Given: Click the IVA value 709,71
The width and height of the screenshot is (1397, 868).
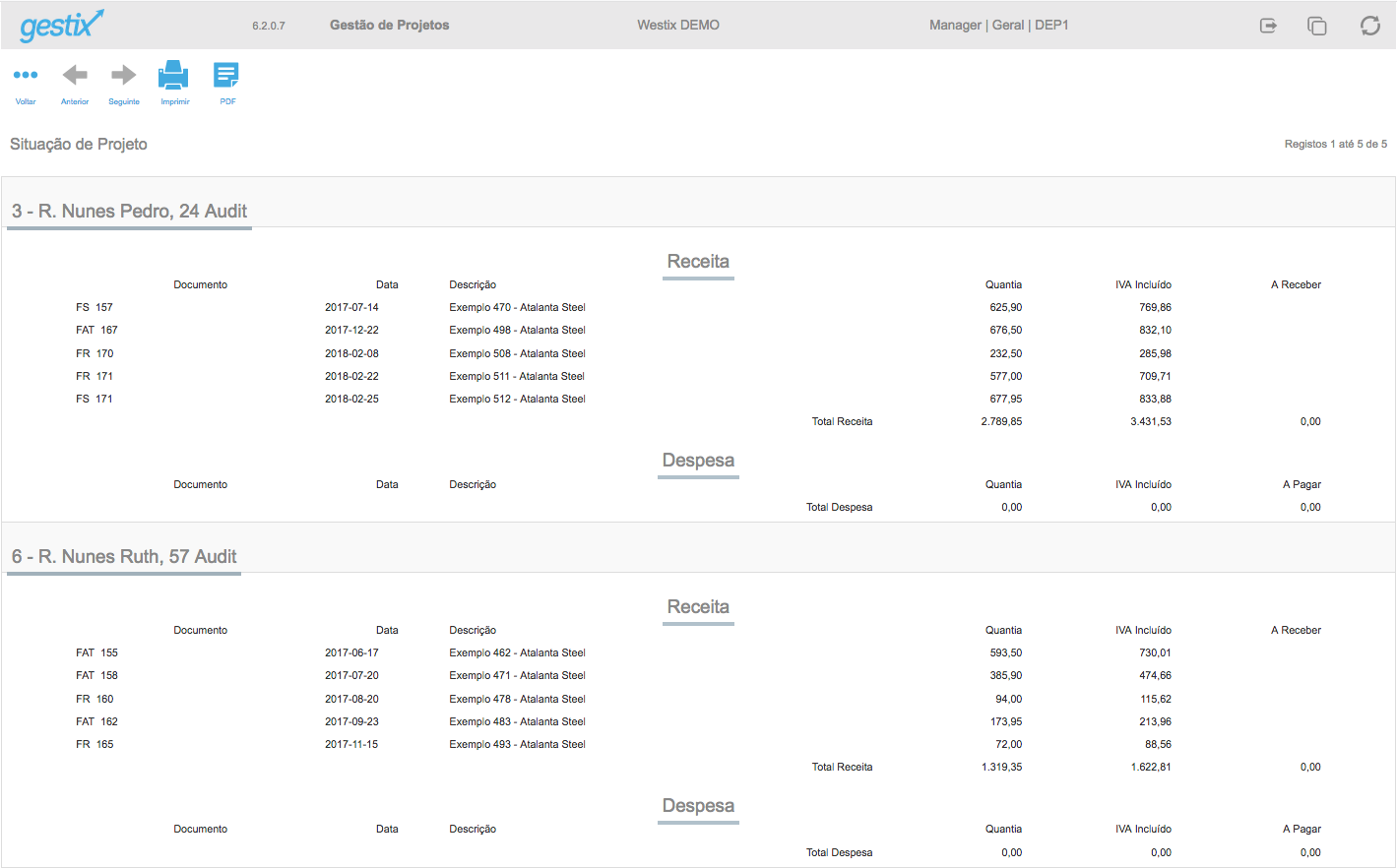Looking at the screenshot, I should point(1155,376).
